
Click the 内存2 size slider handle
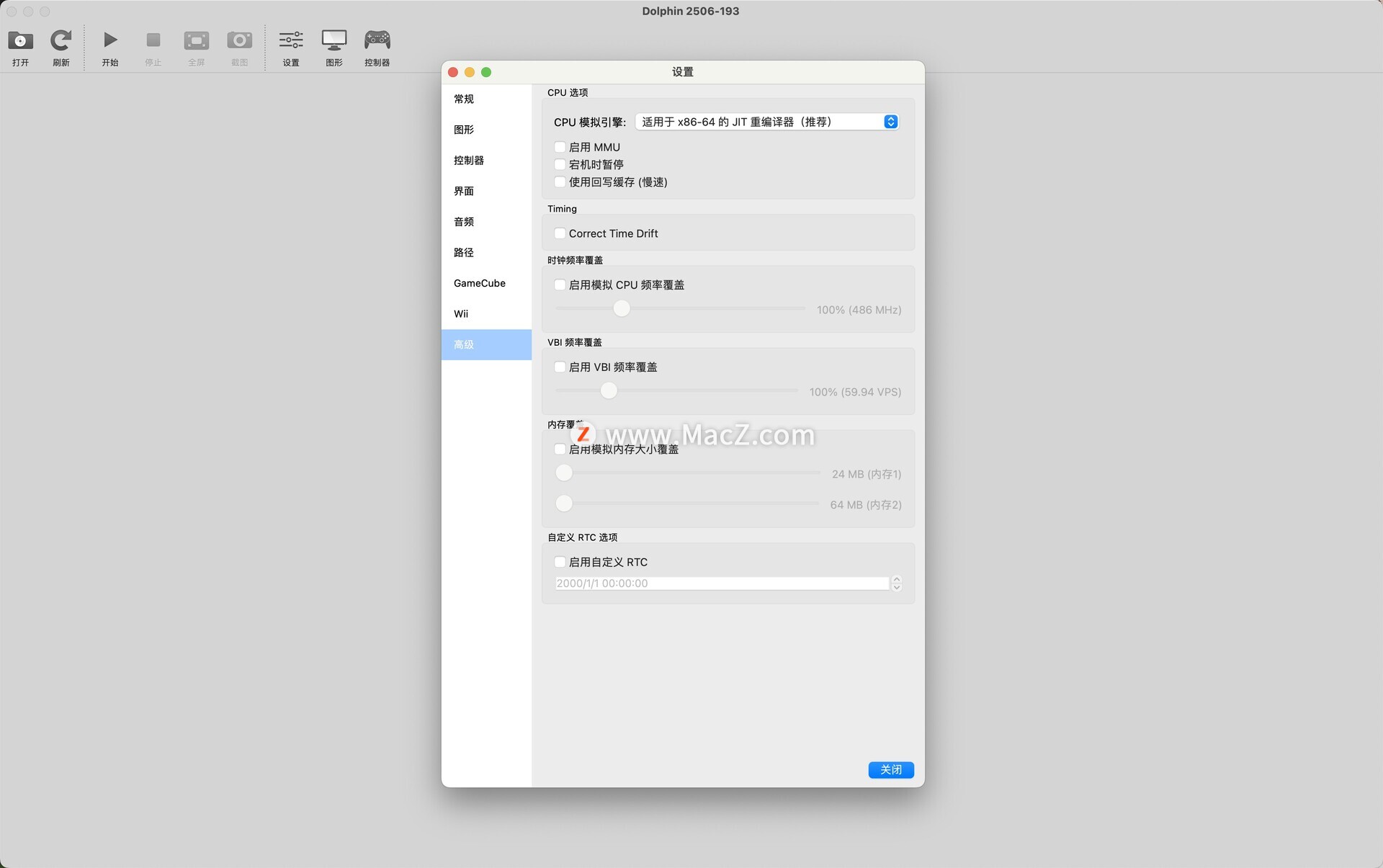pos(564,504)
